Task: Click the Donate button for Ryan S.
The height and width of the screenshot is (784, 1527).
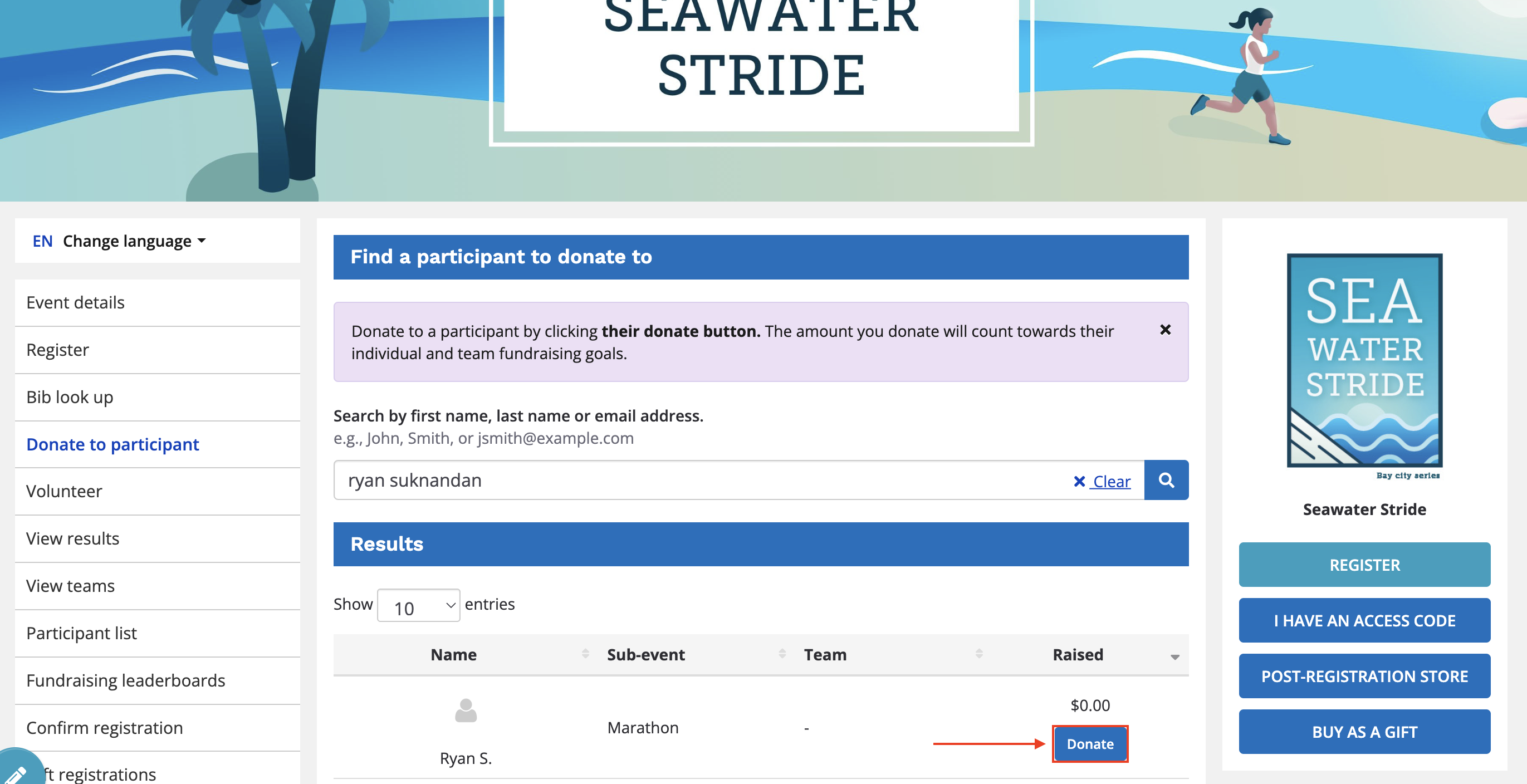Action: [1089, 744]
